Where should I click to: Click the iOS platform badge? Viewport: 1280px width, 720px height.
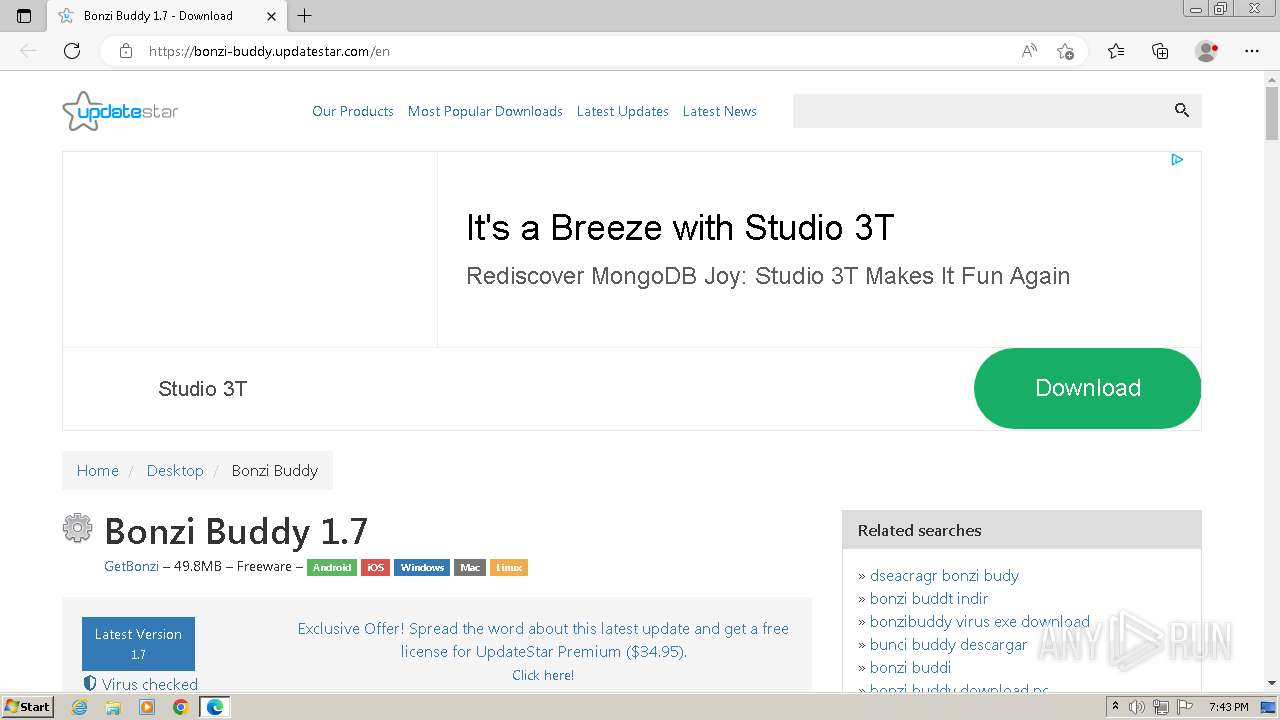click(375, 567)
